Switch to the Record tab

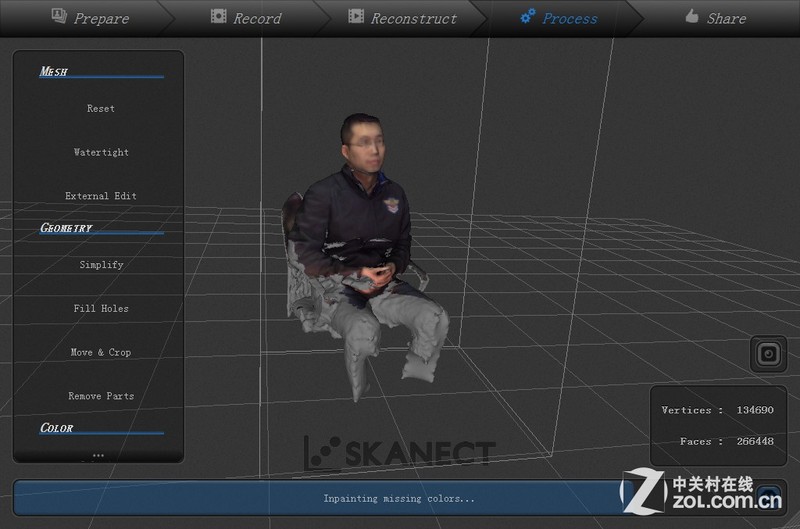(x=246, y=18)
